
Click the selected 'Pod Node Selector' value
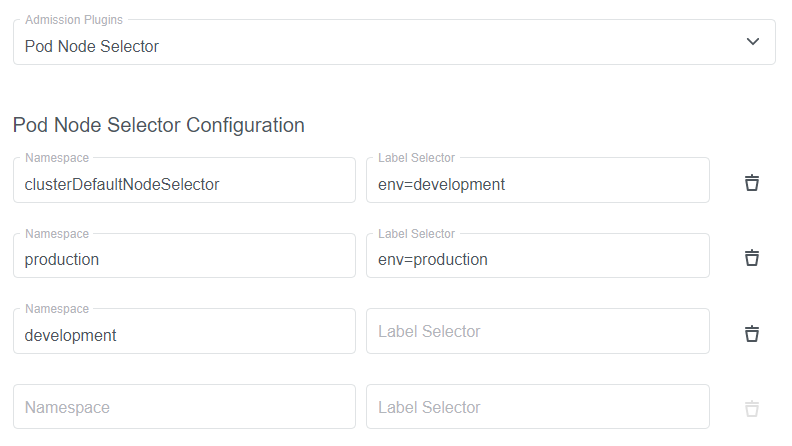click(92, 46)
